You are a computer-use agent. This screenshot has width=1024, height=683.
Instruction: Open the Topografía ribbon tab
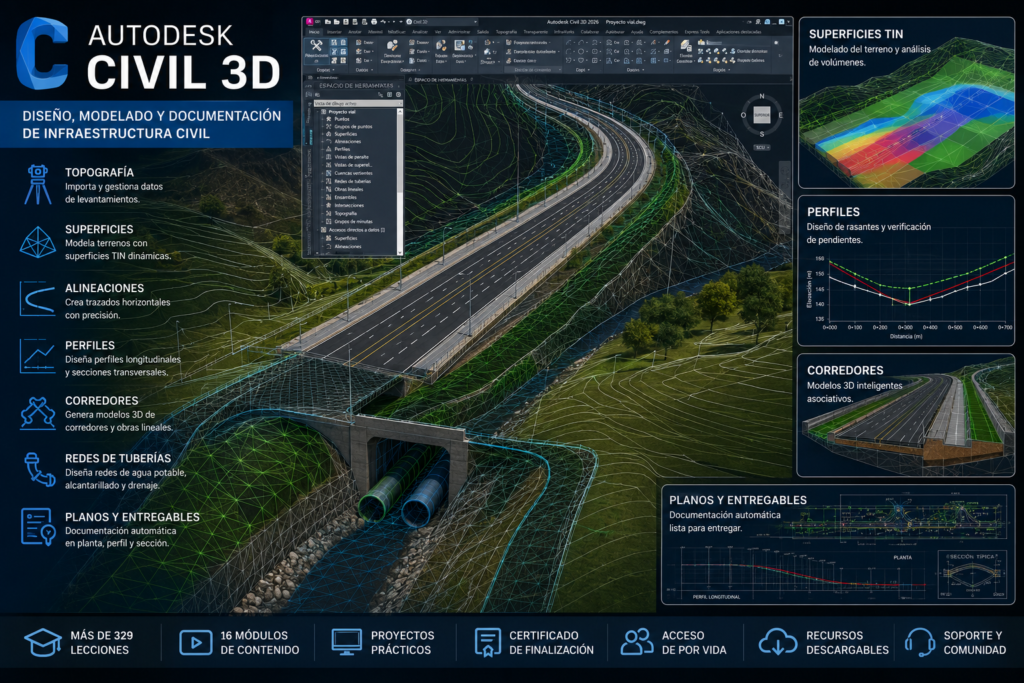506,32
